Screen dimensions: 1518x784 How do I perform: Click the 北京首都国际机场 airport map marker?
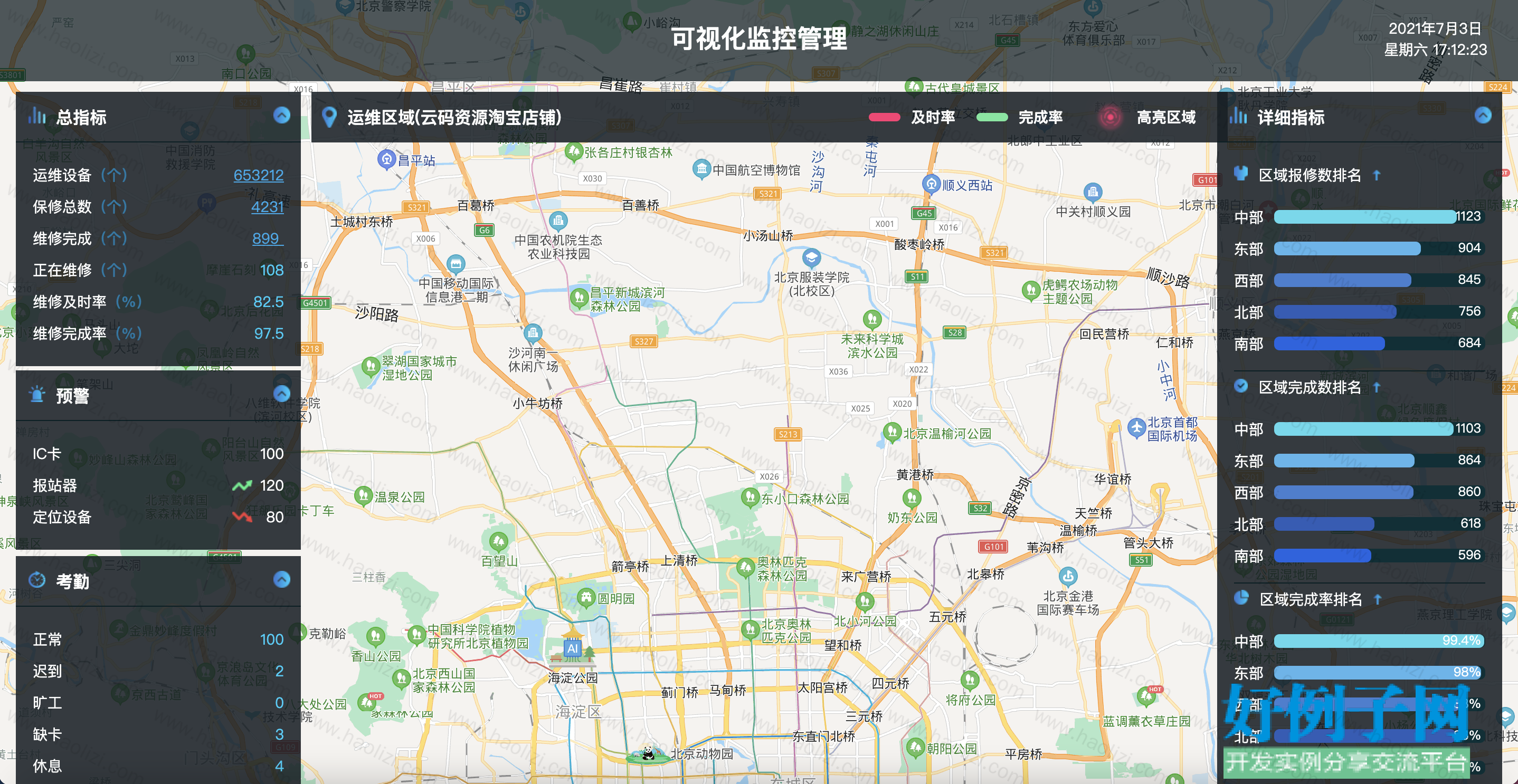[1136, 428]
